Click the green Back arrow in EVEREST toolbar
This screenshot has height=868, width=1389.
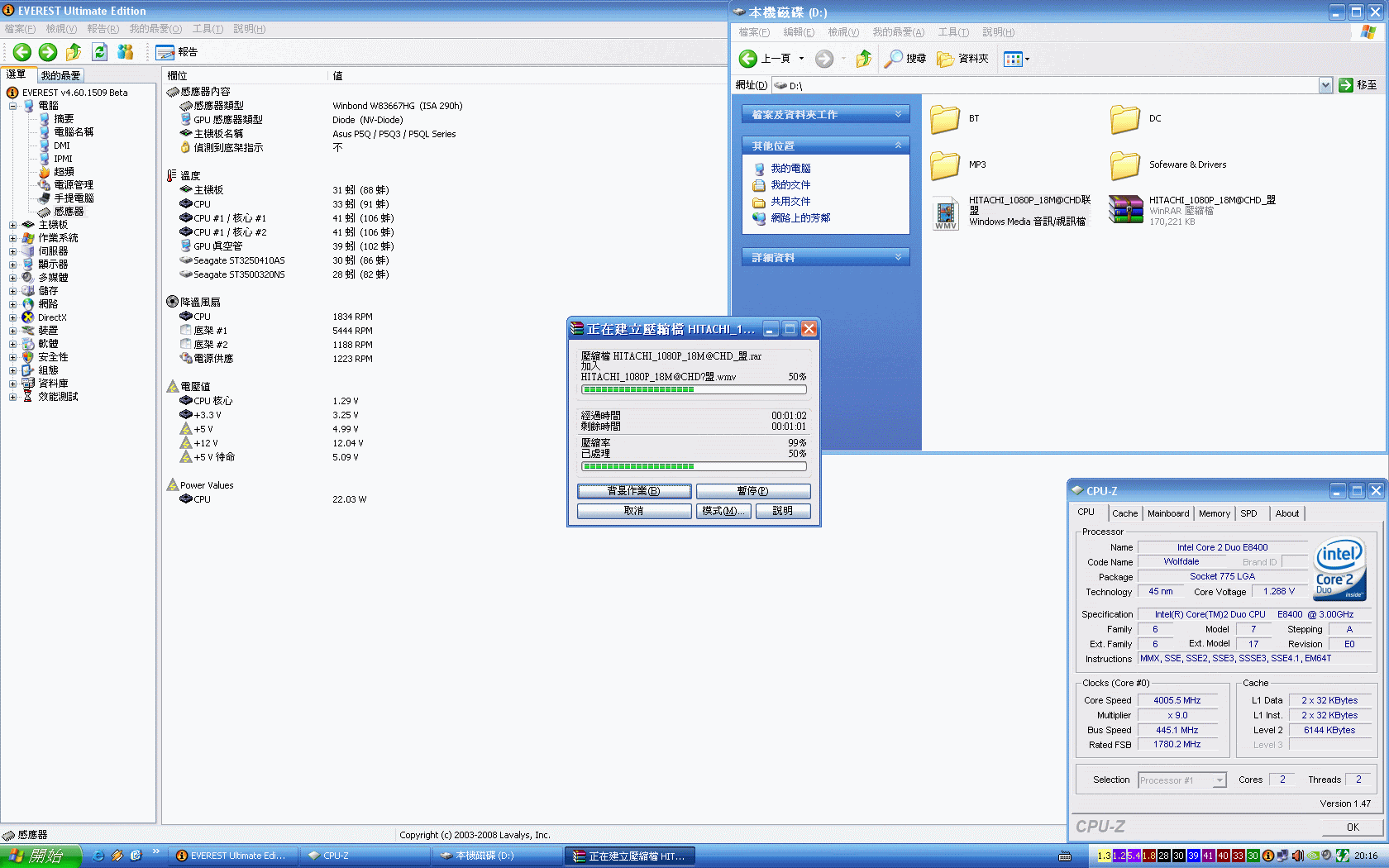[x=22, y=52]
